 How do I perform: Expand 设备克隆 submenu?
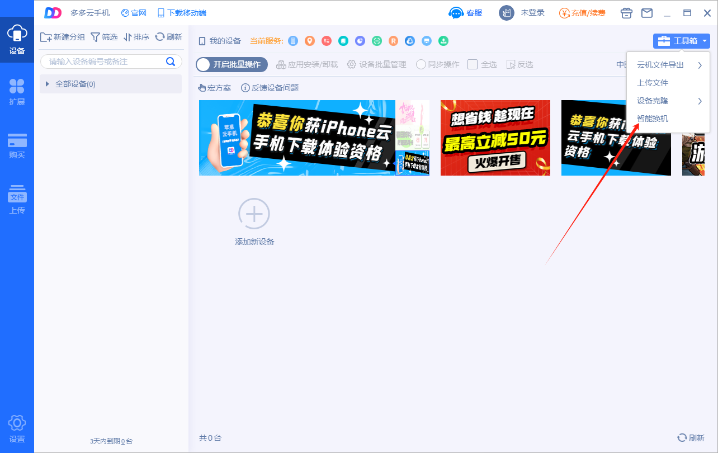[x=668, y=101]
